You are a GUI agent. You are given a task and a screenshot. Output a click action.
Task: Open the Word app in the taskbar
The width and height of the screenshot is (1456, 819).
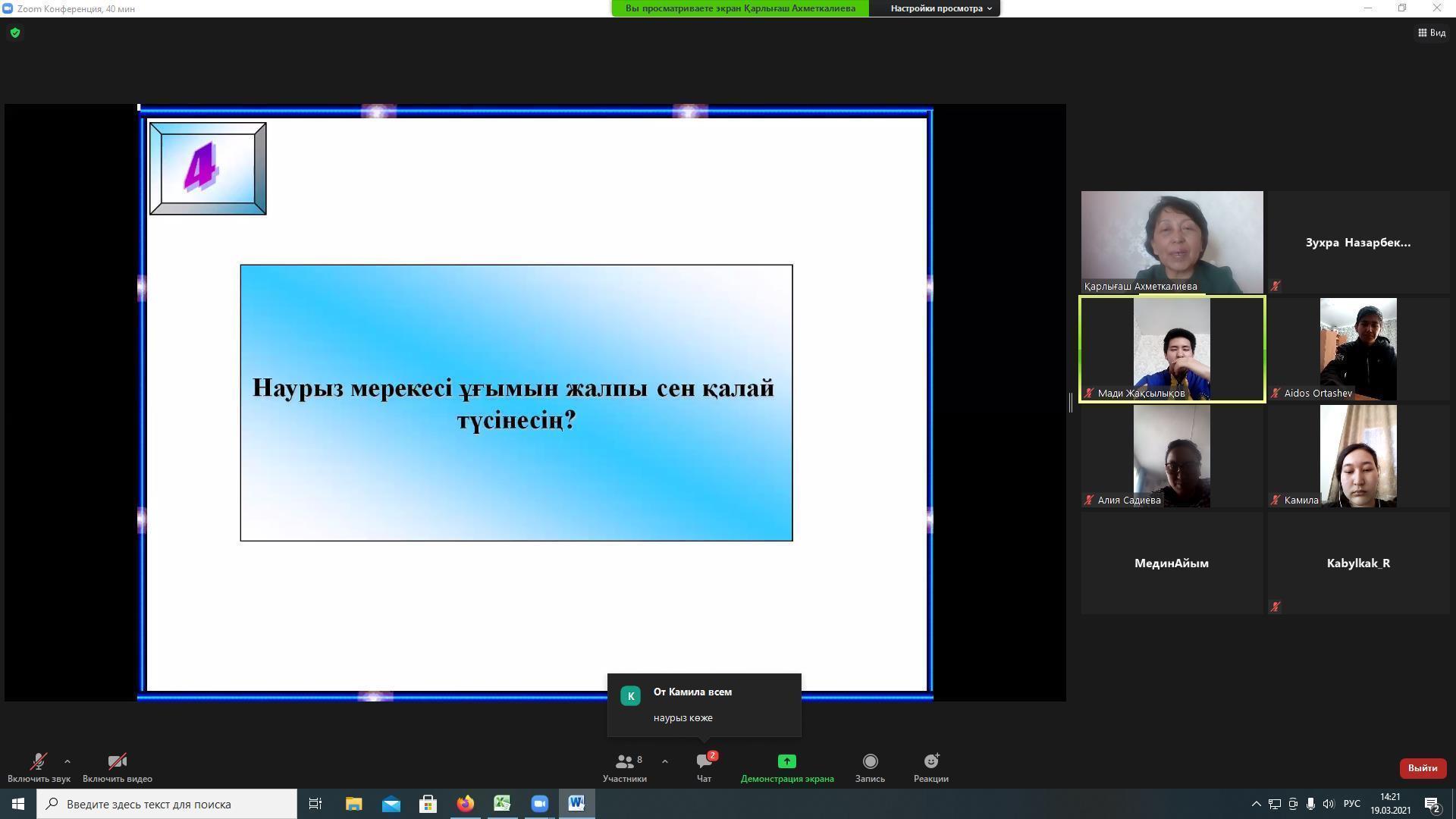tap(576, 804)
